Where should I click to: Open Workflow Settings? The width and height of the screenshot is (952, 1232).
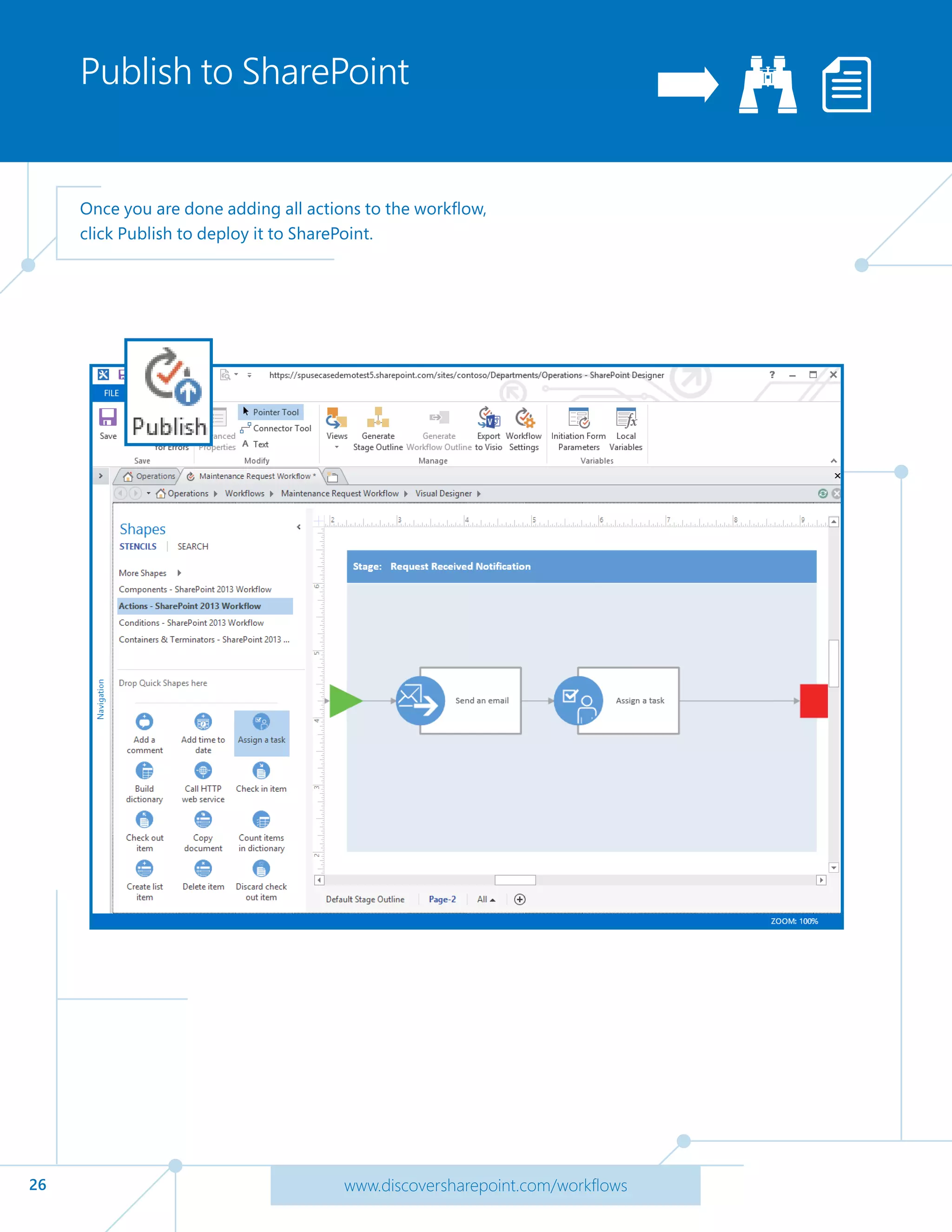coord(524,429)
